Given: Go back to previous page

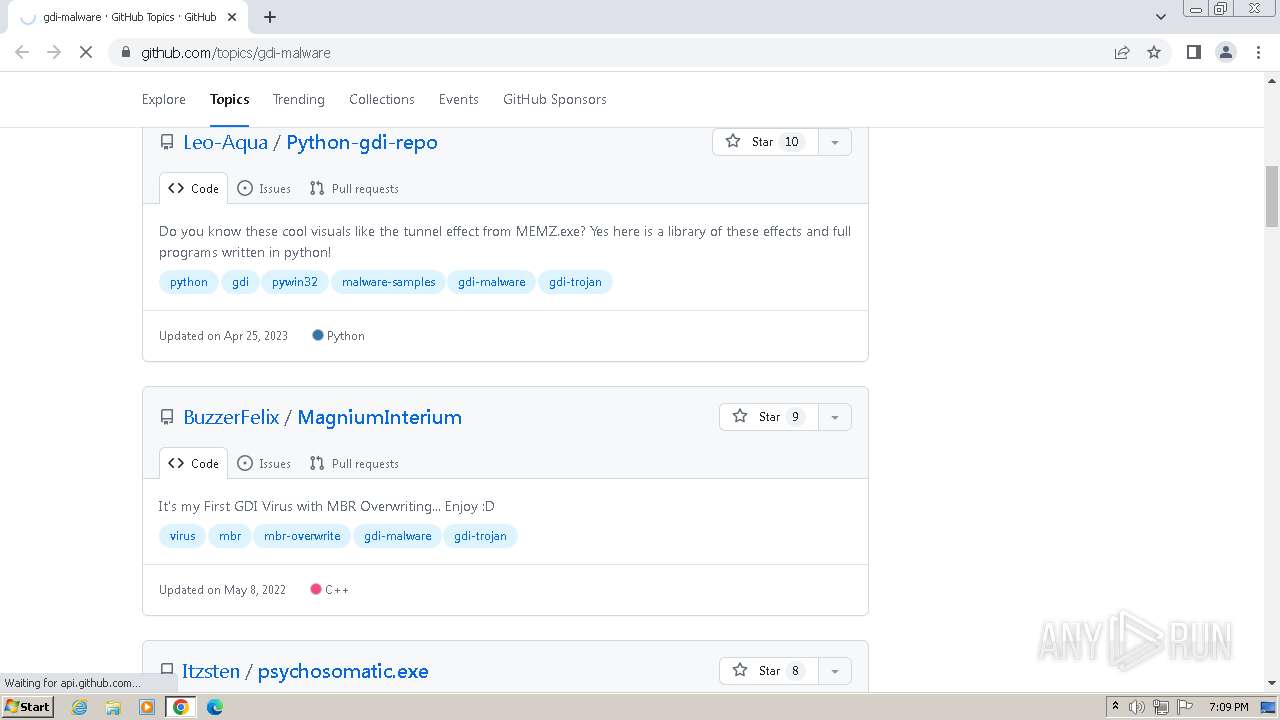Looking at the screenshot, I should [x=22, y=52].
